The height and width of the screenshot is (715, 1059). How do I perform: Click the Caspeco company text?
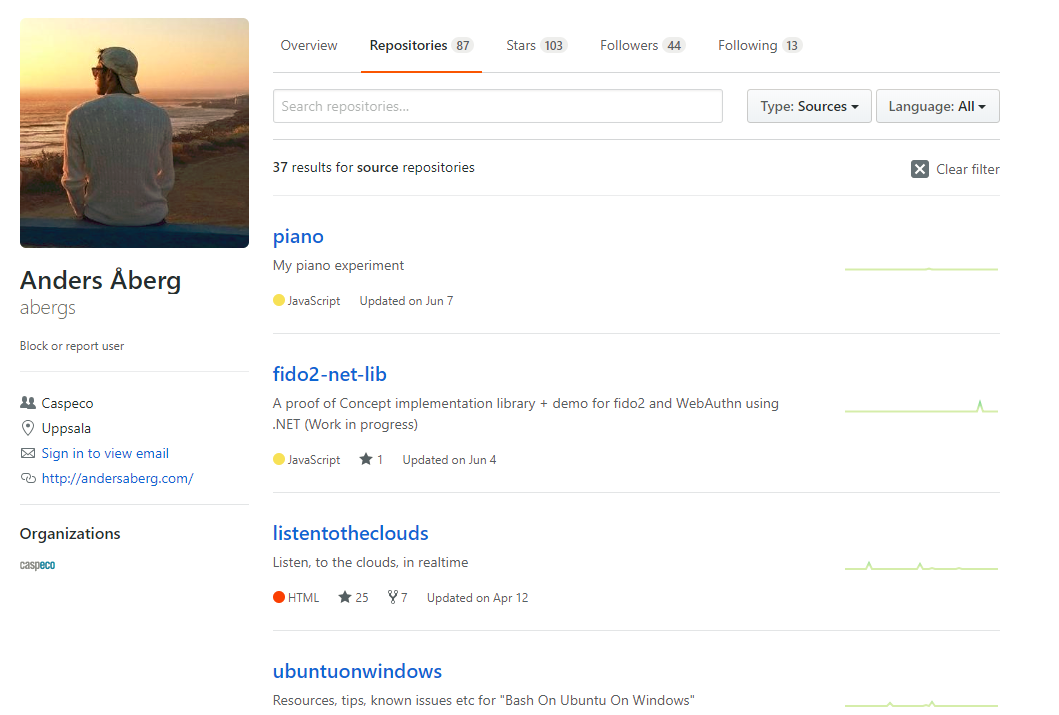click(x=68, y=403)
